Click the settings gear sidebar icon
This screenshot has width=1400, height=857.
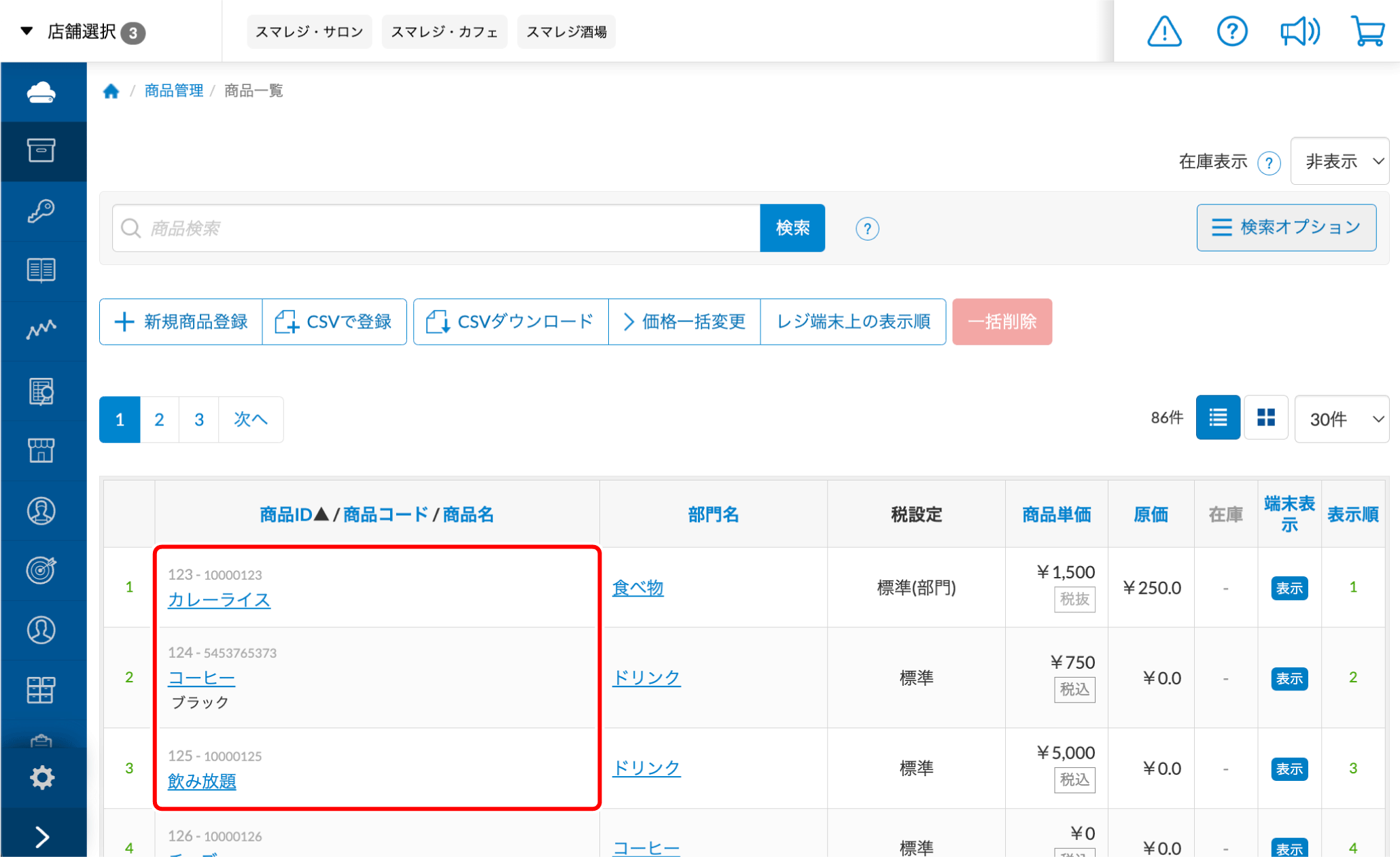(x=41, y=777)
